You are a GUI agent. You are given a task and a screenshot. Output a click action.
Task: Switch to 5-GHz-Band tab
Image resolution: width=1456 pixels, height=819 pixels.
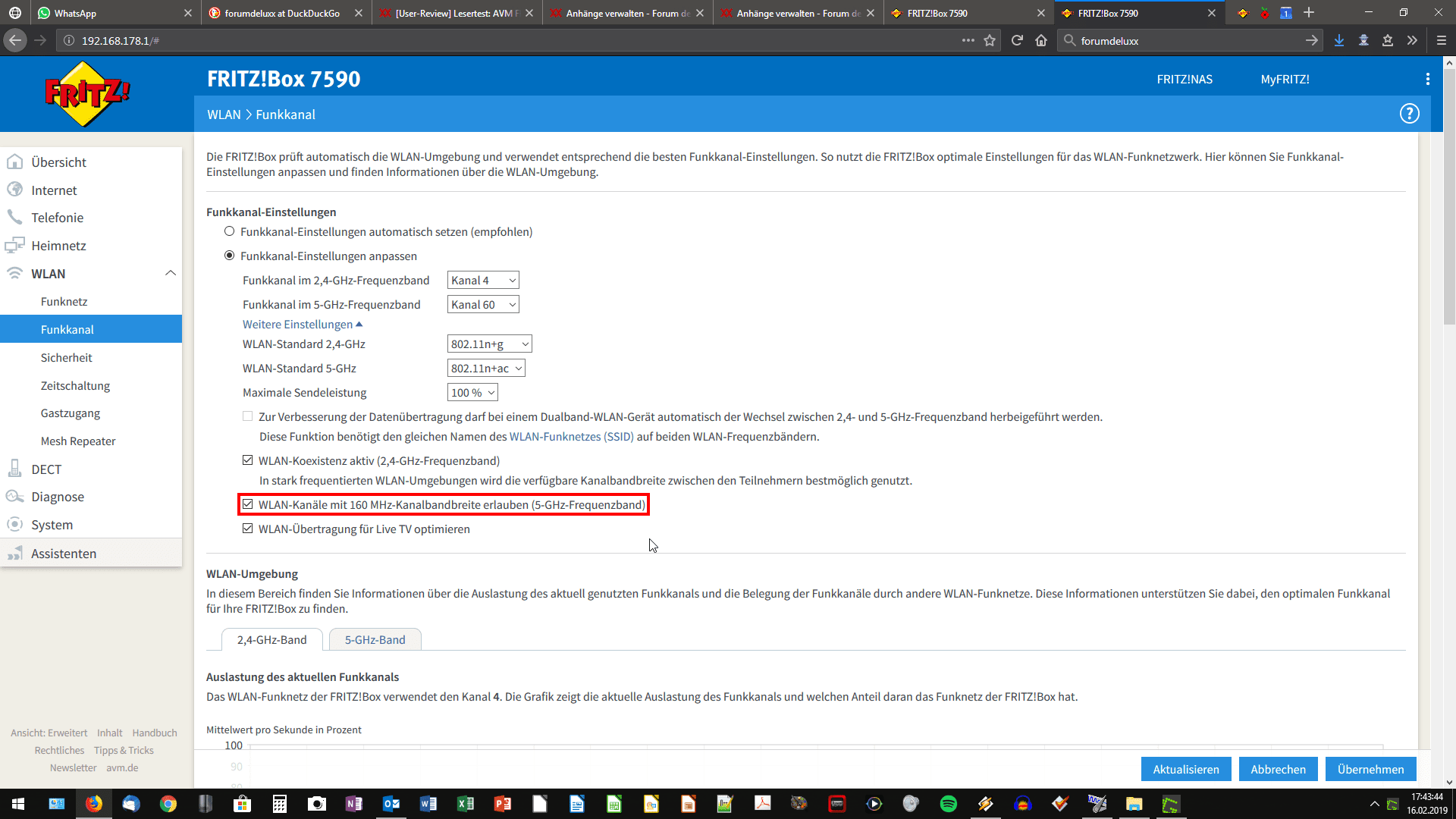(375, 640)
